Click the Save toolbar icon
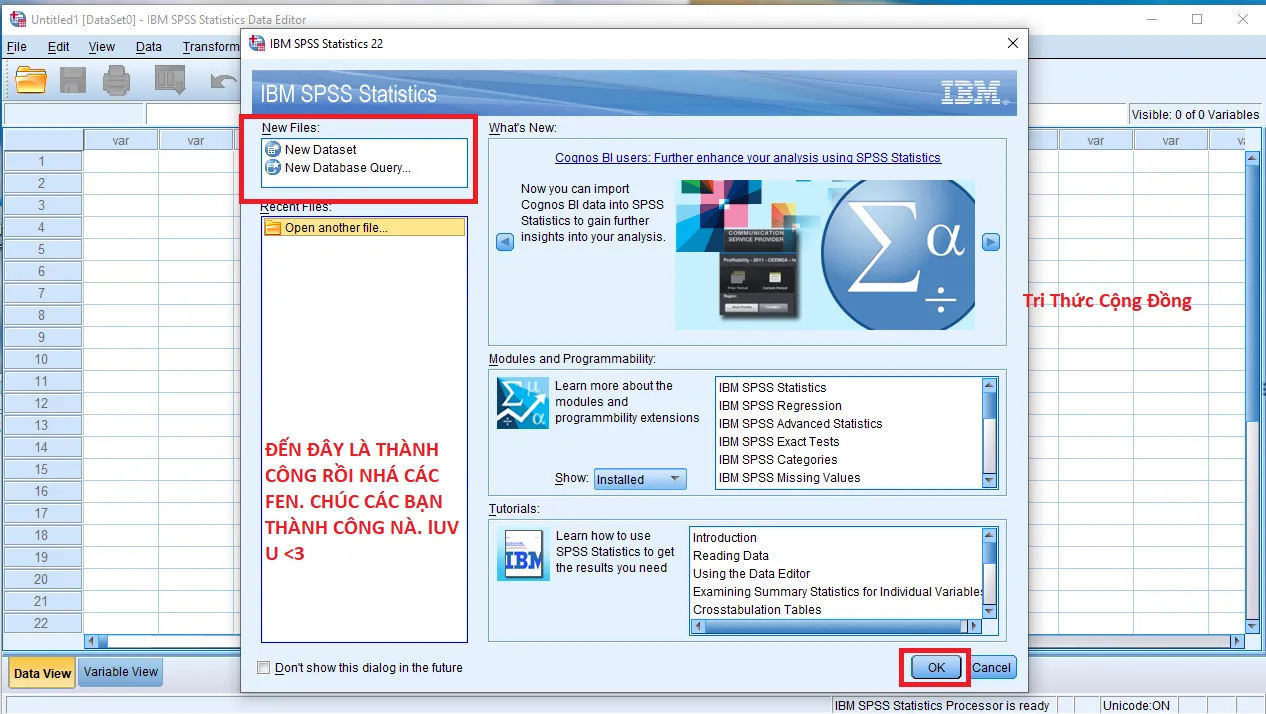The image size is (1266, 714). 72,80
